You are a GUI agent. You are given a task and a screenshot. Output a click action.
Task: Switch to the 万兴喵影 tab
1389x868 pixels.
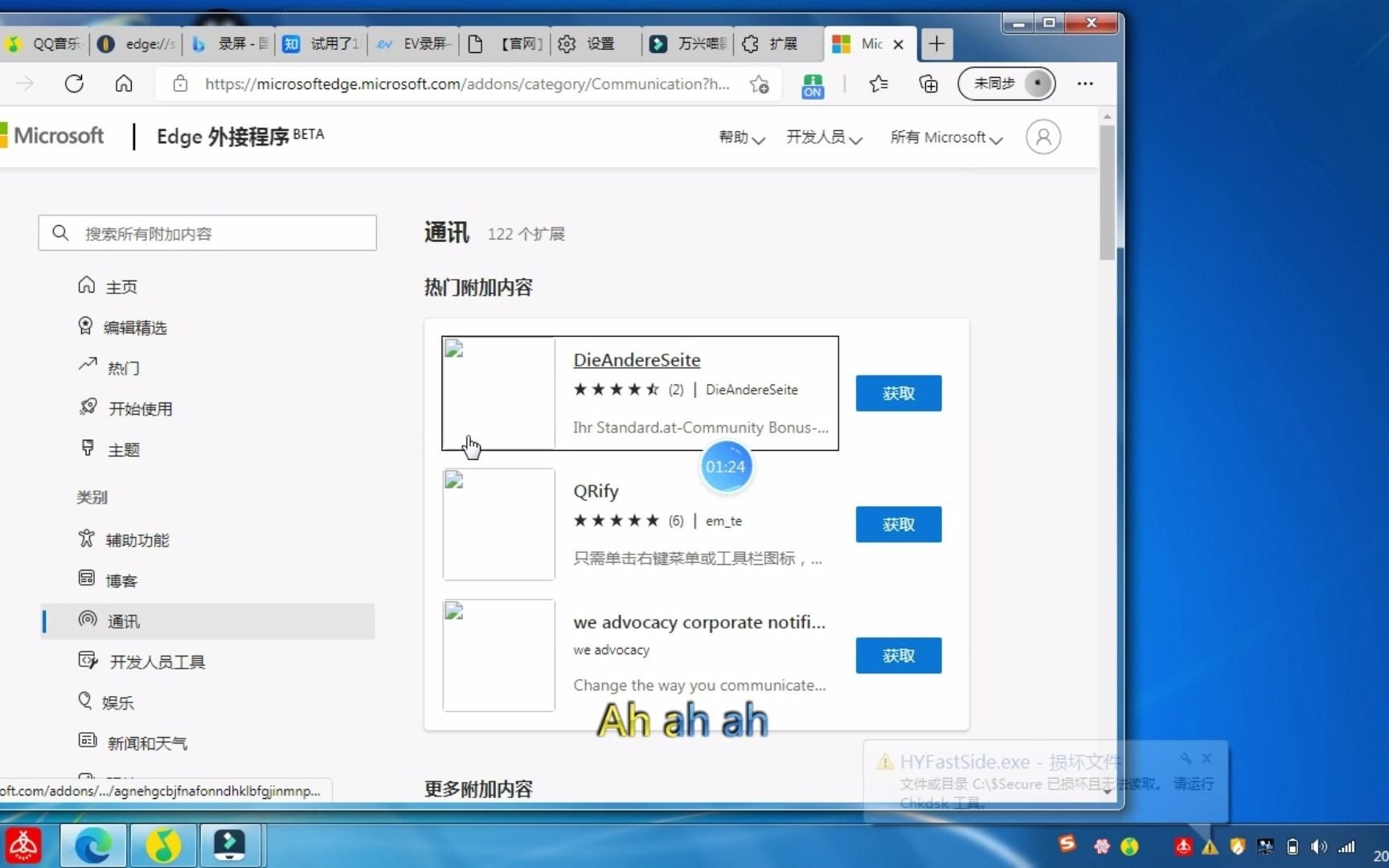point(689,44)
